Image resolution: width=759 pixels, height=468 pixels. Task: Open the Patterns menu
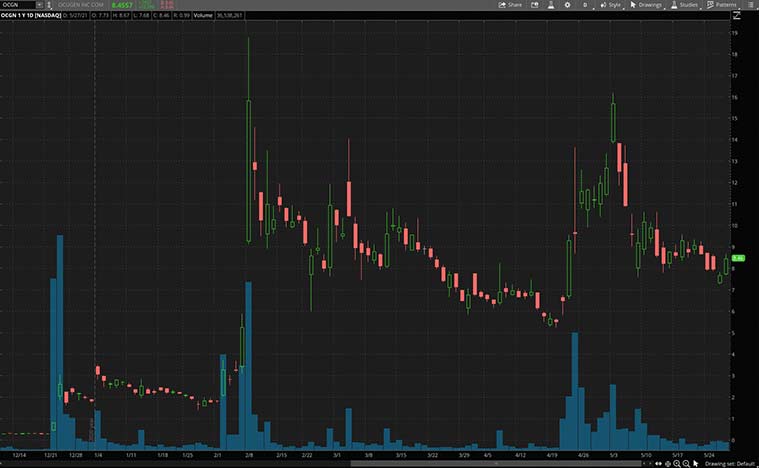[721, 5]
